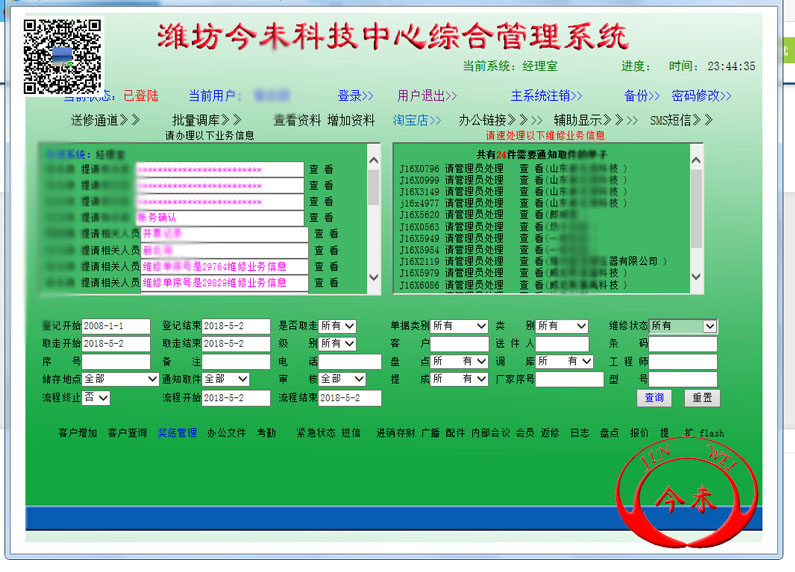Open the 登录>> login link

pyautogui.click(x=355, y=96)
